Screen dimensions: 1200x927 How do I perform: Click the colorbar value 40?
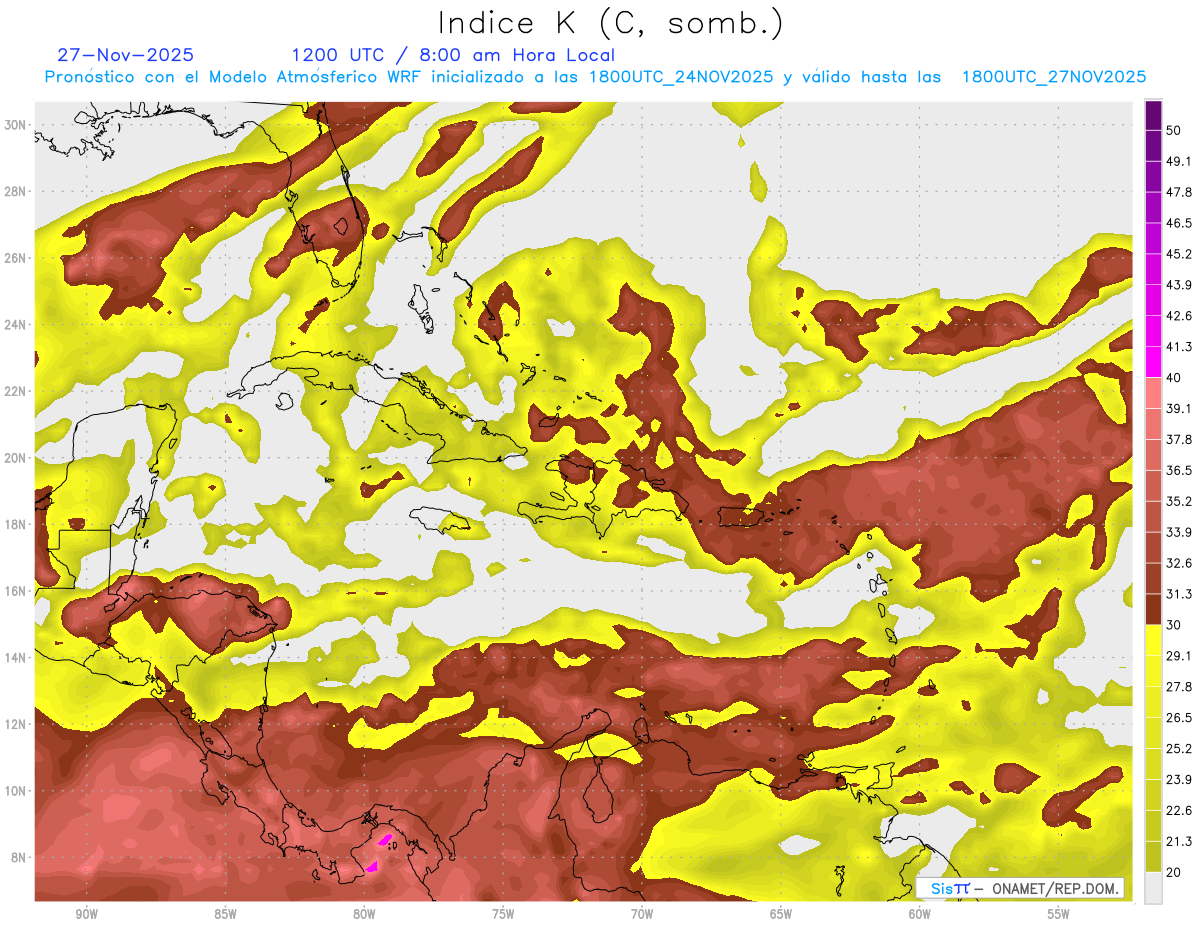pyautogui.click(x=1175, y=378)
